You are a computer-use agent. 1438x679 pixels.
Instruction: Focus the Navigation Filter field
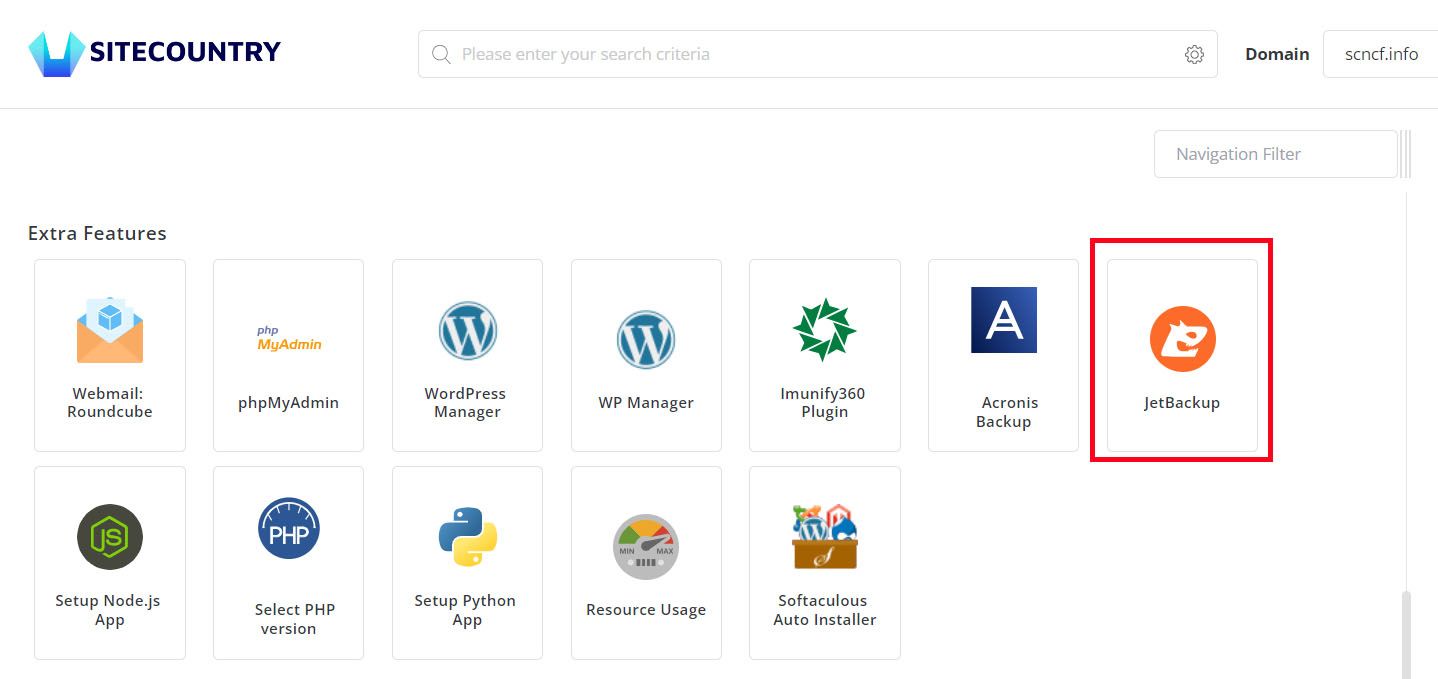click(1275, 154)
